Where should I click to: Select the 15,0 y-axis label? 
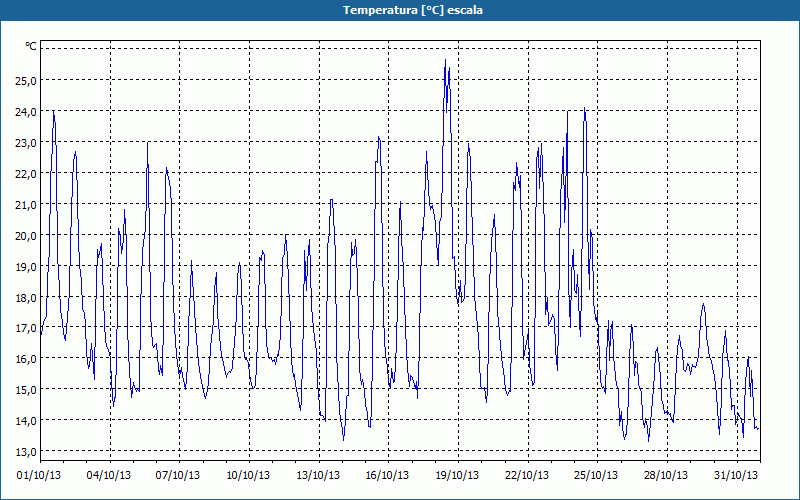coord(27,390)
